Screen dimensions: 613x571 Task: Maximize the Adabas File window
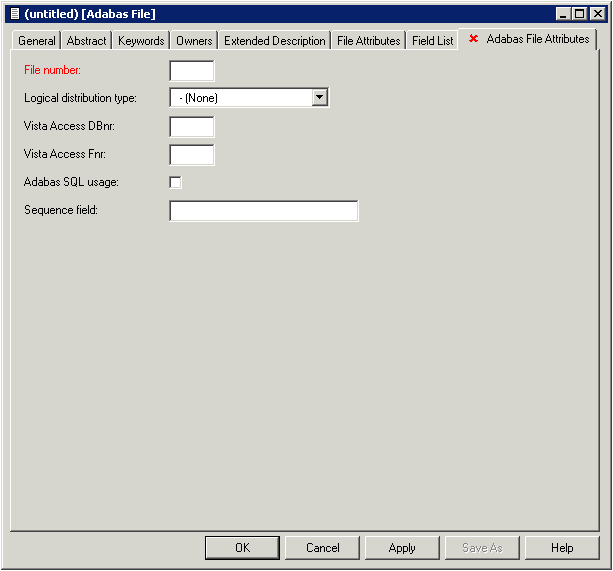[580, 13]
